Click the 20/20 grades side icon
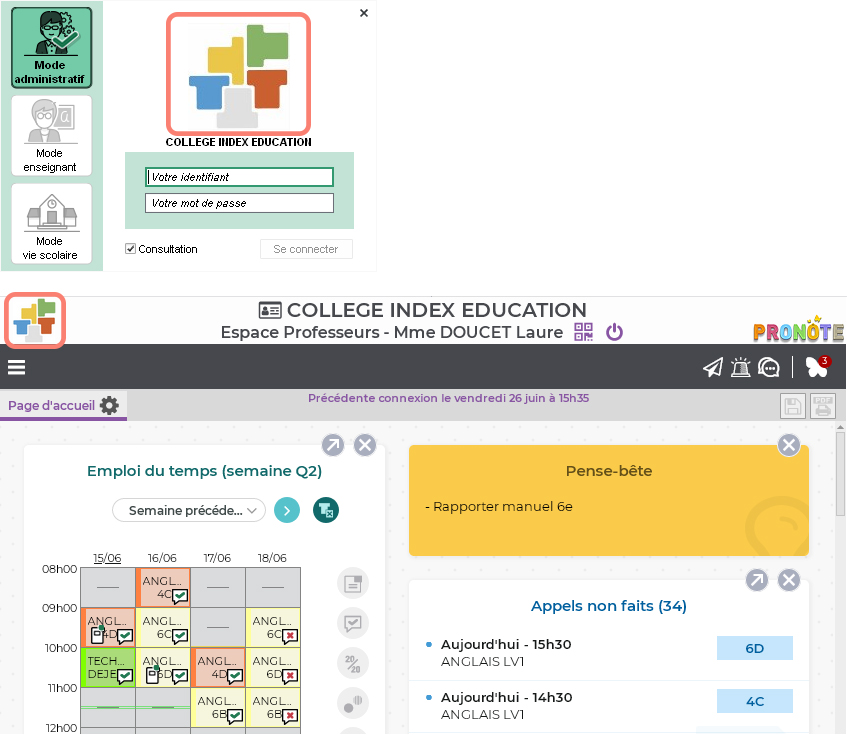The image size is (847, 735). pos(353,663)
